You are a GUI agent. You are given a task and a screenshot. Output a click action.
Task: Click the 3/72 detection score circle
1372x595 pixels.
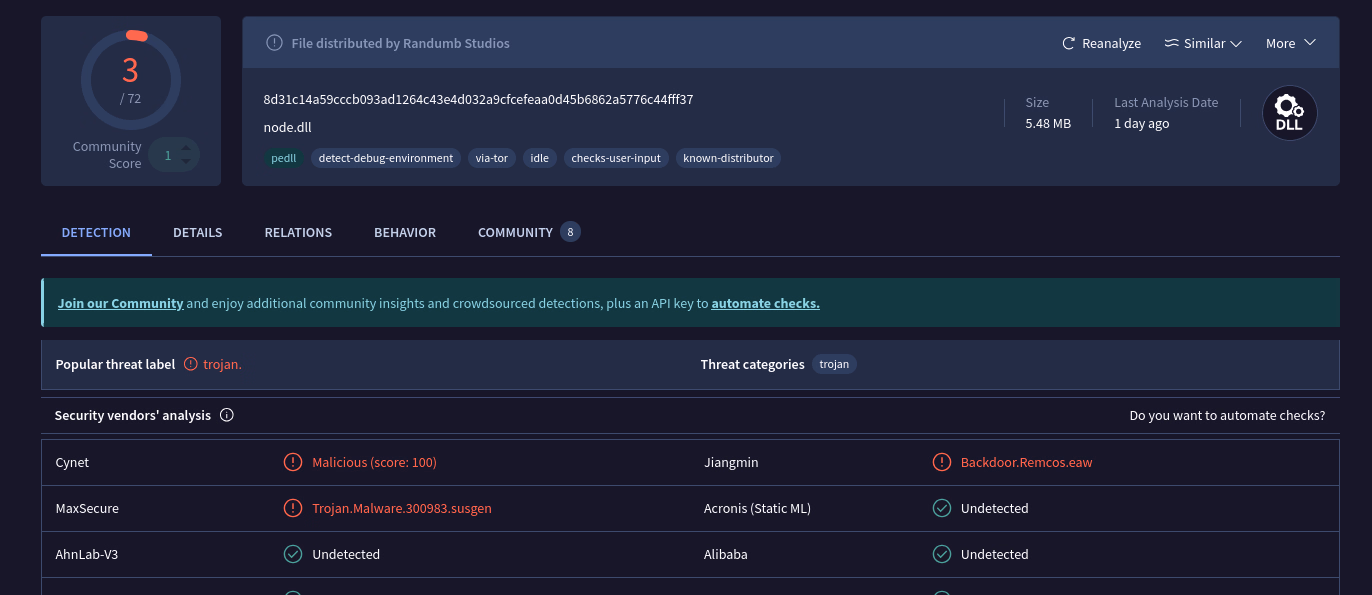click(x=130, y=80)
